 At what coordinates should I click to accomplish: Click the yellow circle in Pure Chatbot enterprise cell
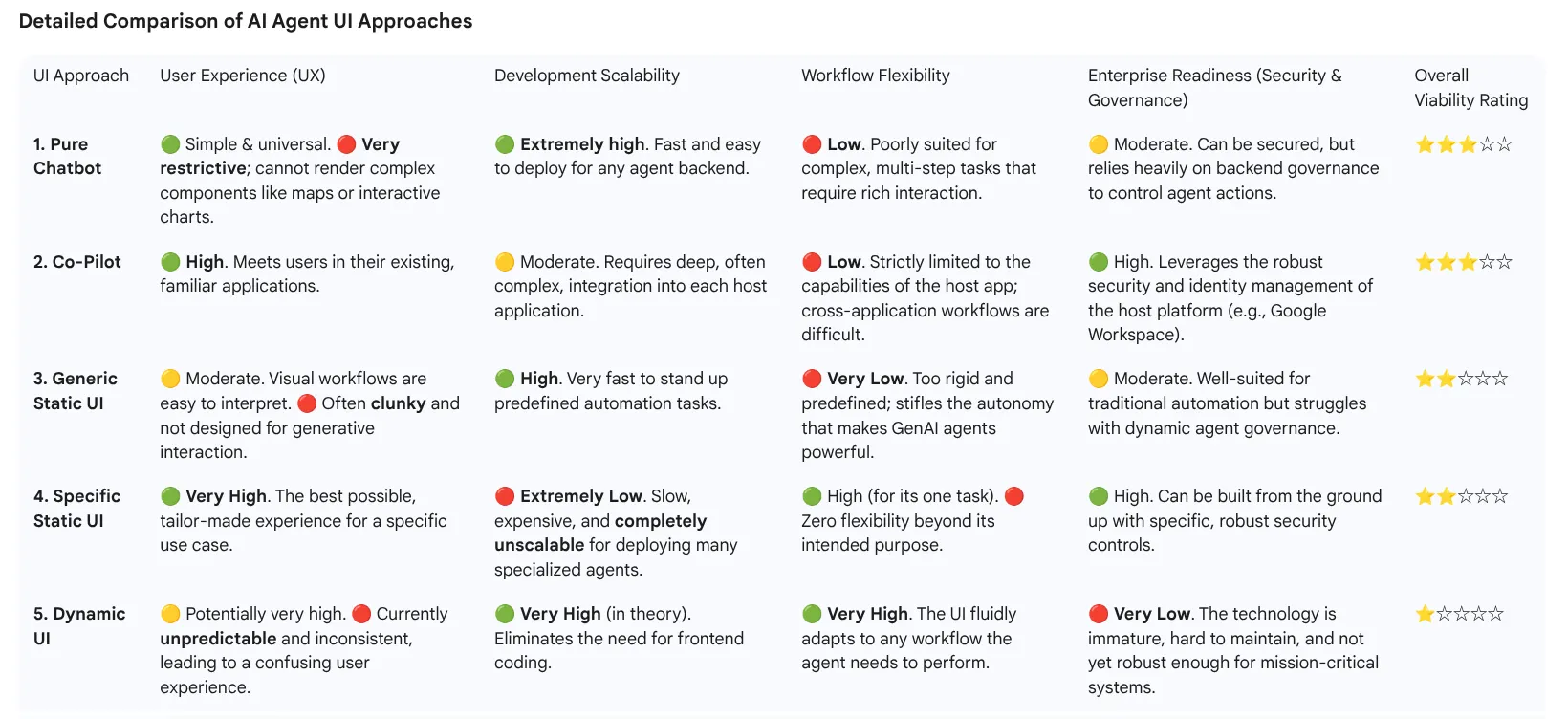pyautogui.click(x=1099, y=144)
